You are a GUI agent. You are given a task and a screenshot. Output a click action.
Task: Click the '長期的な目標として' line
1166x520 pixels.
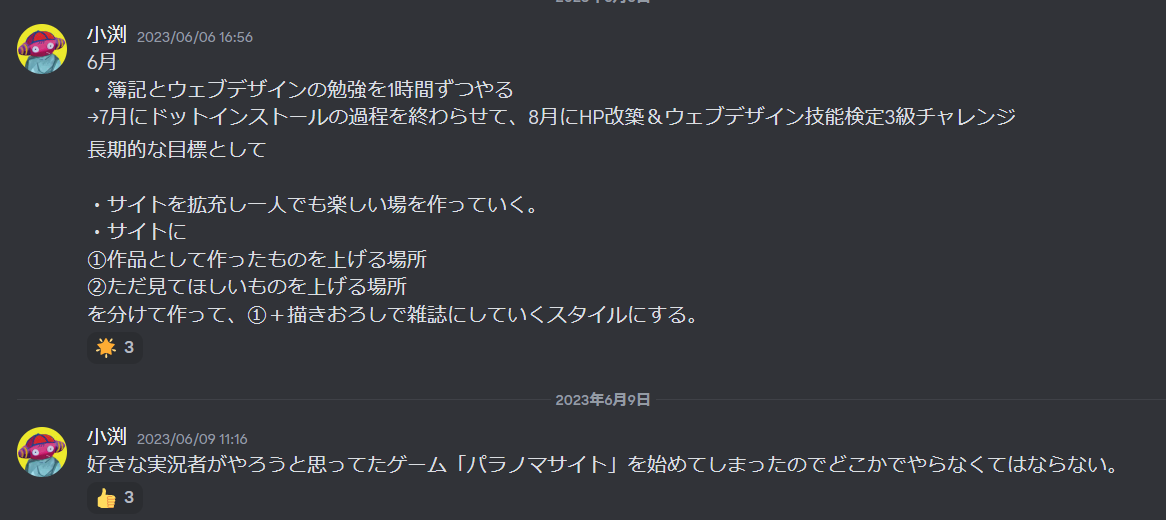coord(176,150)
